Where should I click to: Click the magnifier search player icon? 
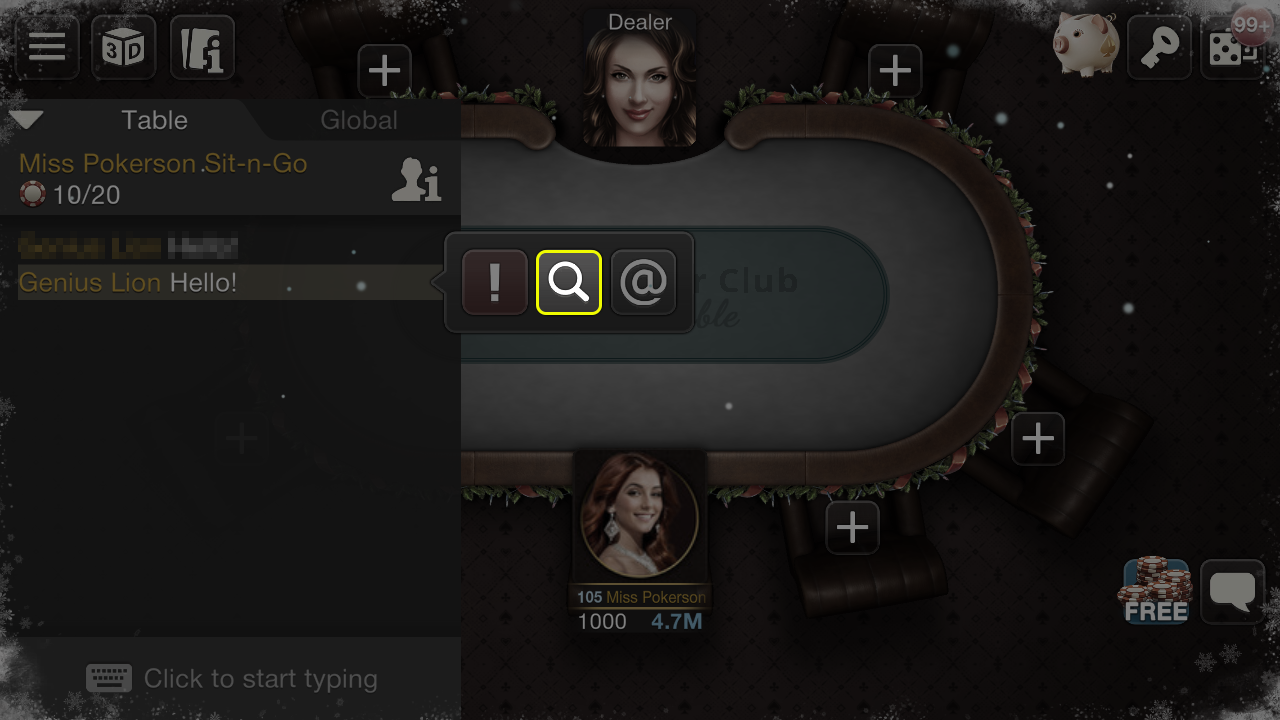(x=569, y=283)
